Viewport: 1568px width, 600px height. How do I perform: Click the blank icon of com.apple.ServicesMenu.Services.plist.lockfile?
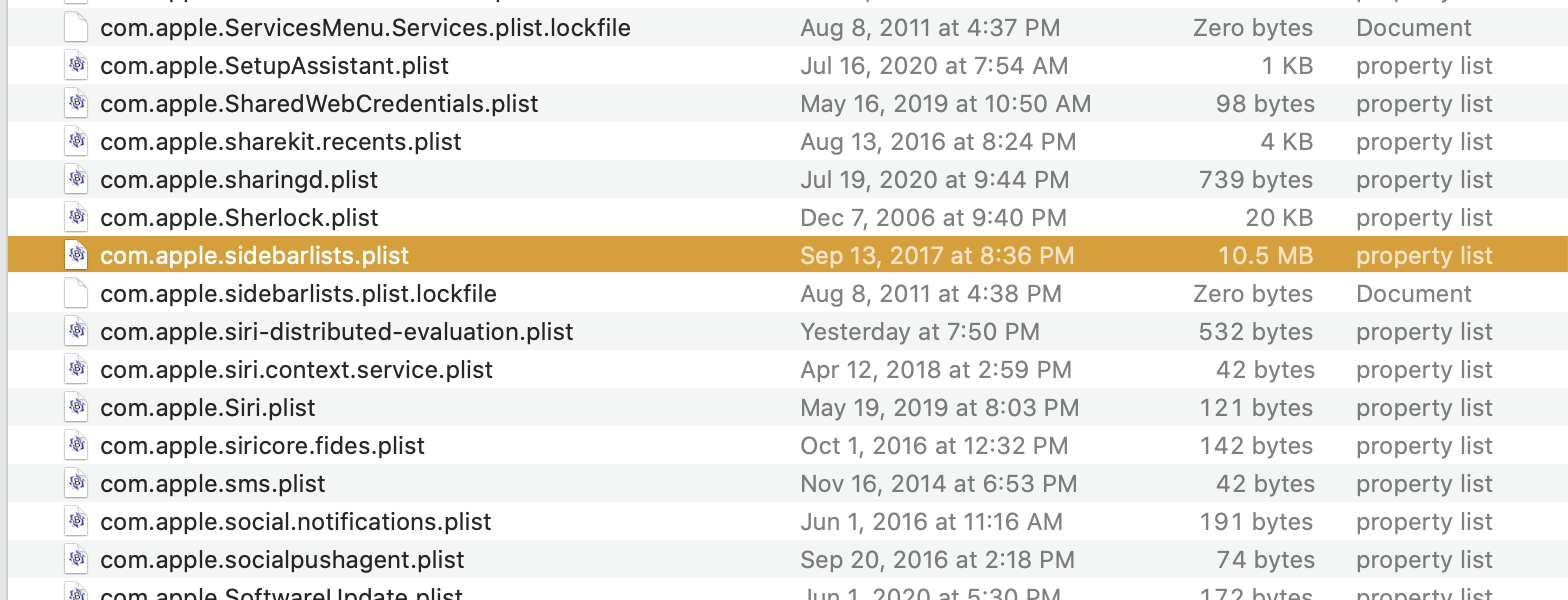(x=77, y=28)
